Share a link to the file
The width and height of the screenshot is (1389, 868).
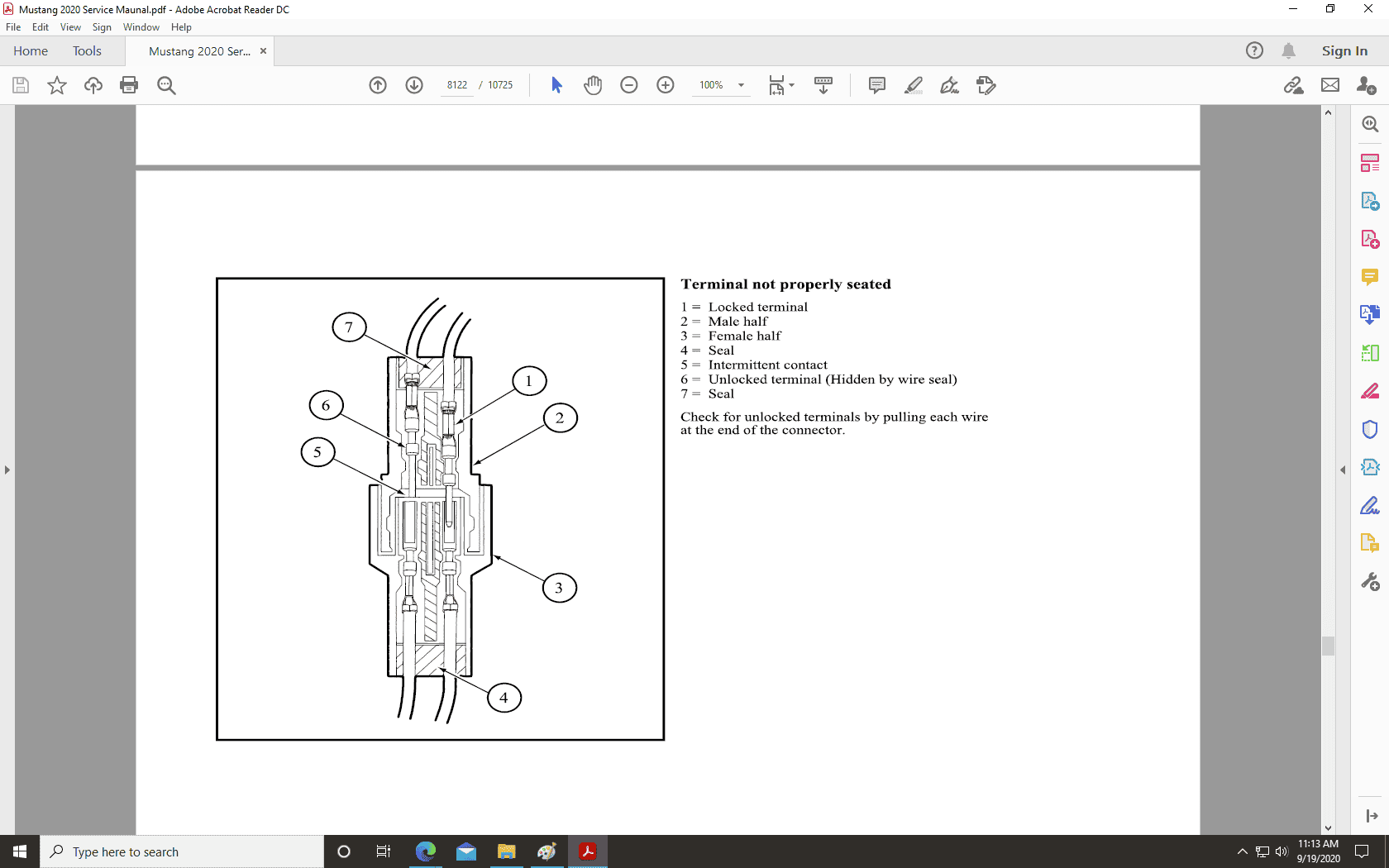[x=1294, y=85]
